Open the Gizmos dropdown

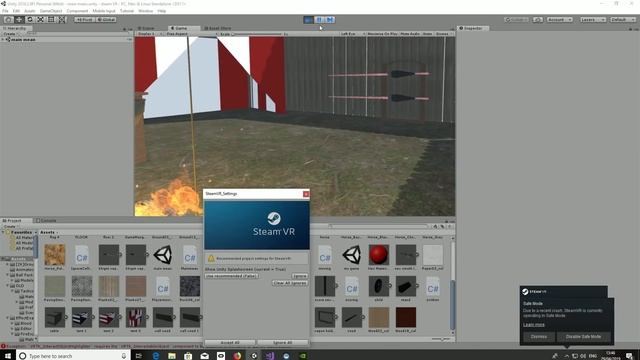click(x=443, y=34)
